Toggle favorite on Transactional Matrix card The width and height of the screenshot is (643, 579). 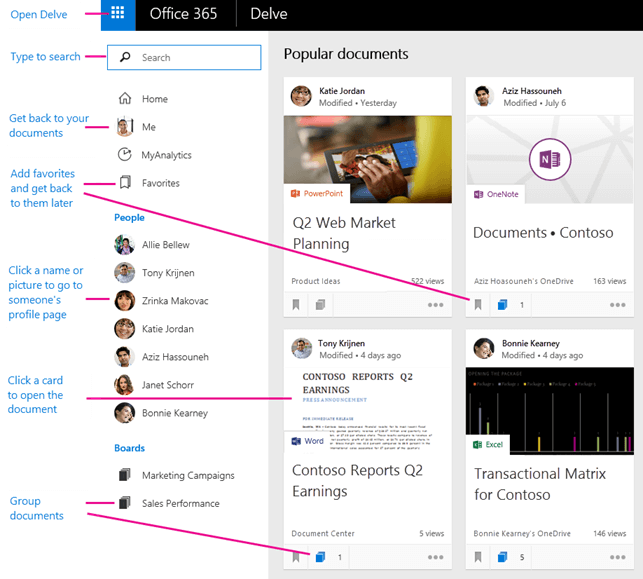[x=478, y=557]
